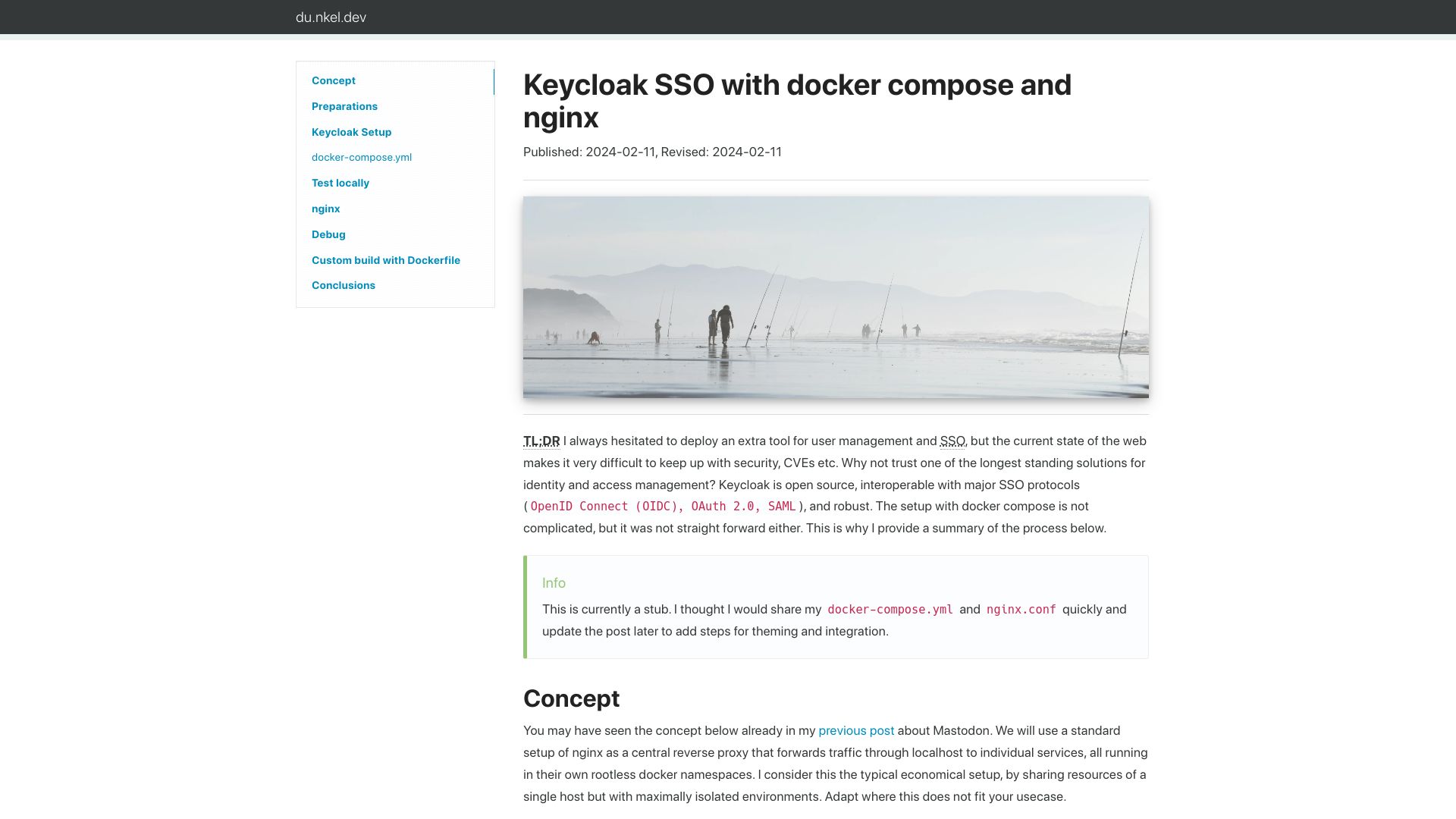Follow the previous post link about Mastodon
Viewport: 1456px width, 819px height.
point(856,730)
